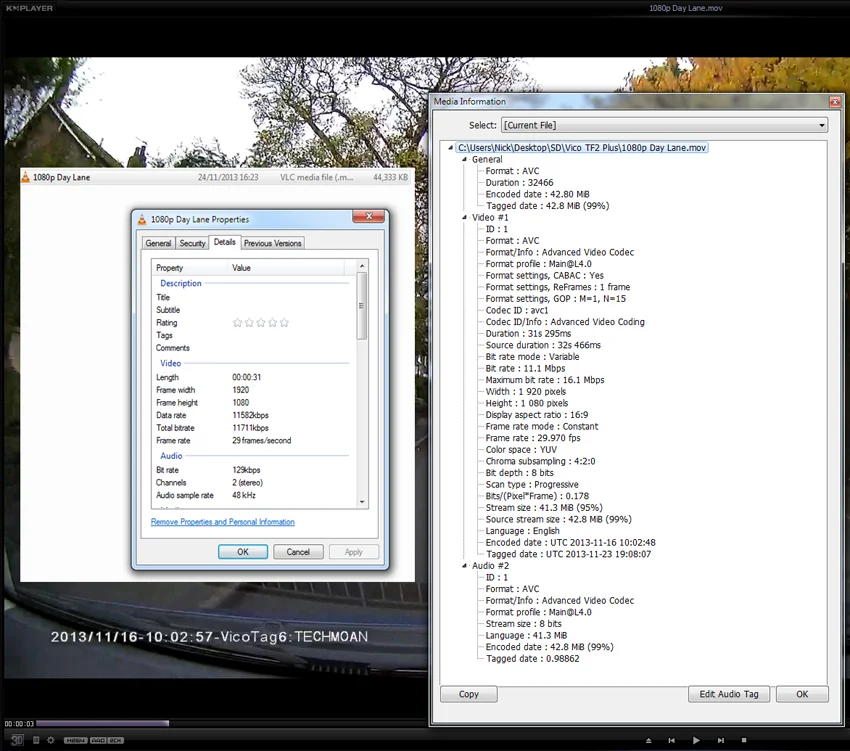Click the scroll up arrow in the Properties list
Screen dimensions: 850x751
362,266
